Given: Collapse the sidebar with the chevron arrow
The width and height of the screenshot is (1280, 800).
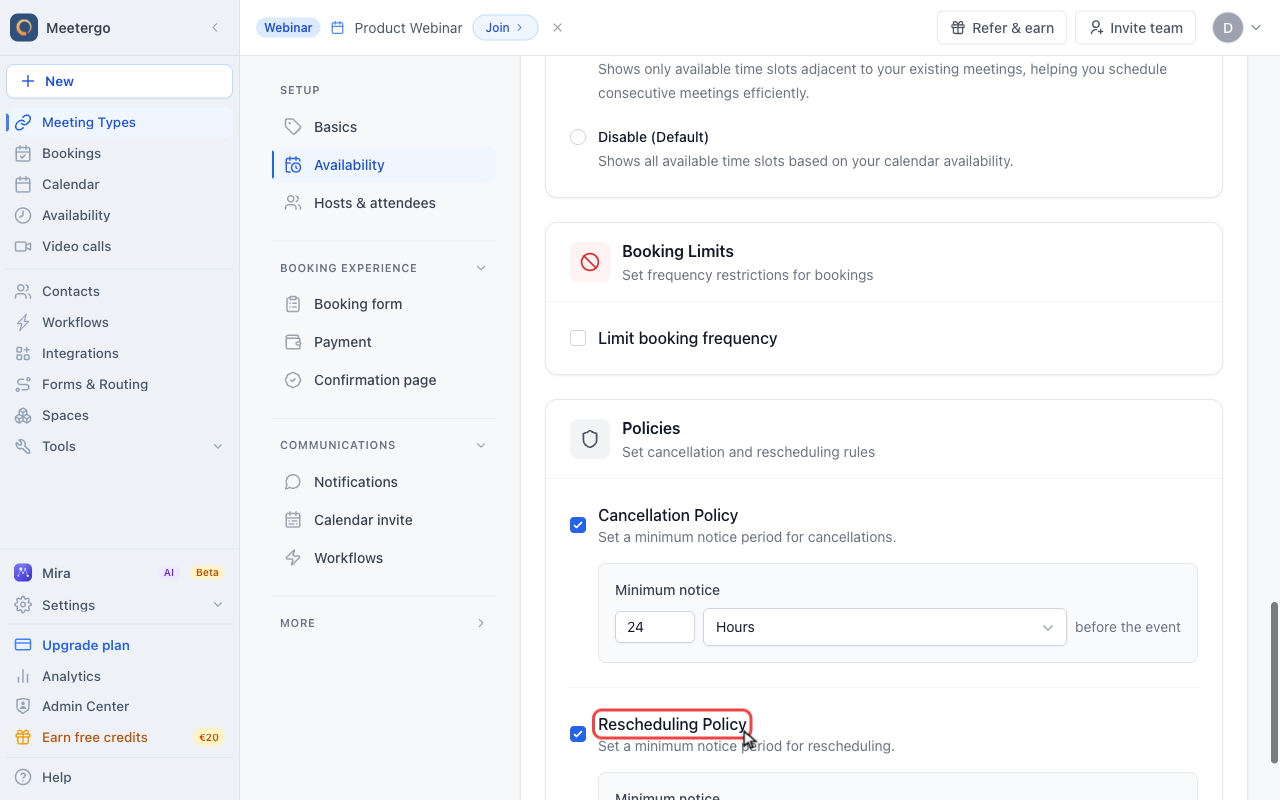Looking at the screenshot, I should (x=215, y=28).
